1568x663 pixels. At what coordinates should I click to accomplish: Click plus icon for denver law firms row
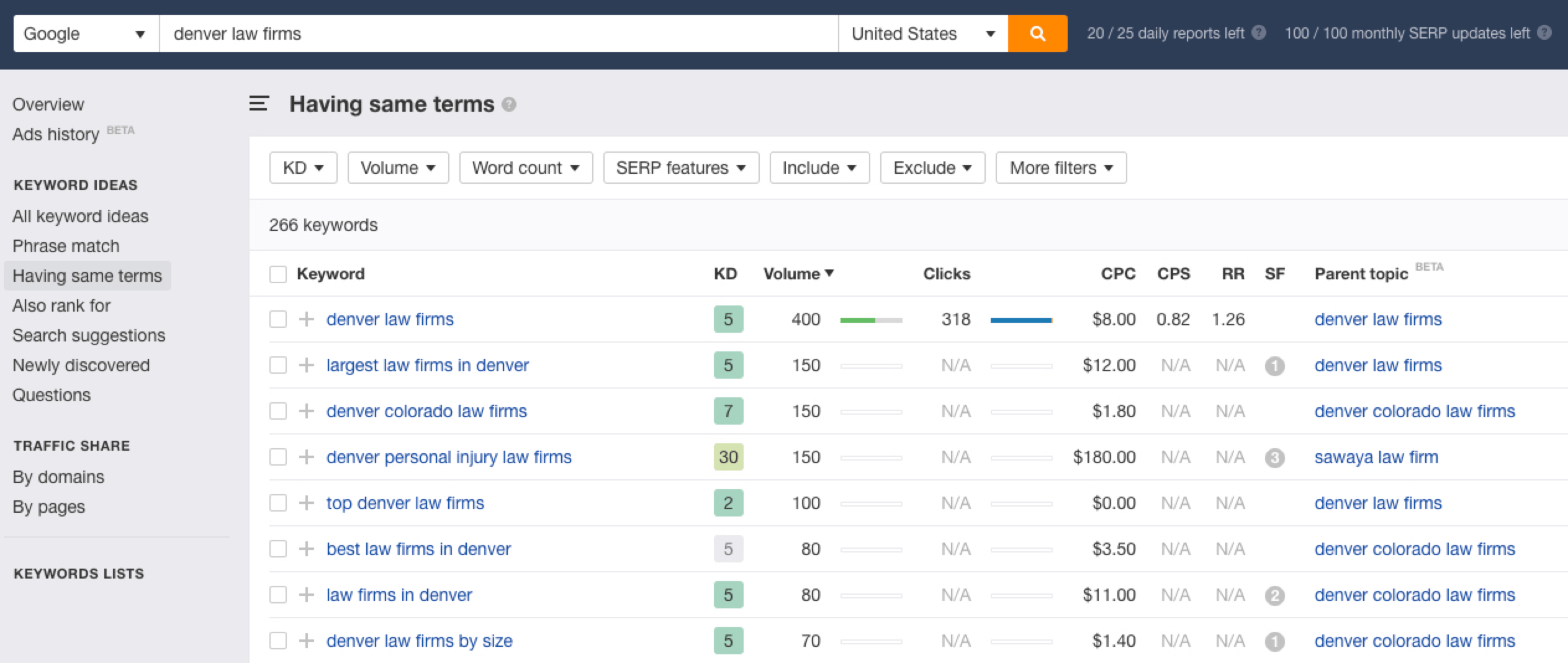(306, 319)
